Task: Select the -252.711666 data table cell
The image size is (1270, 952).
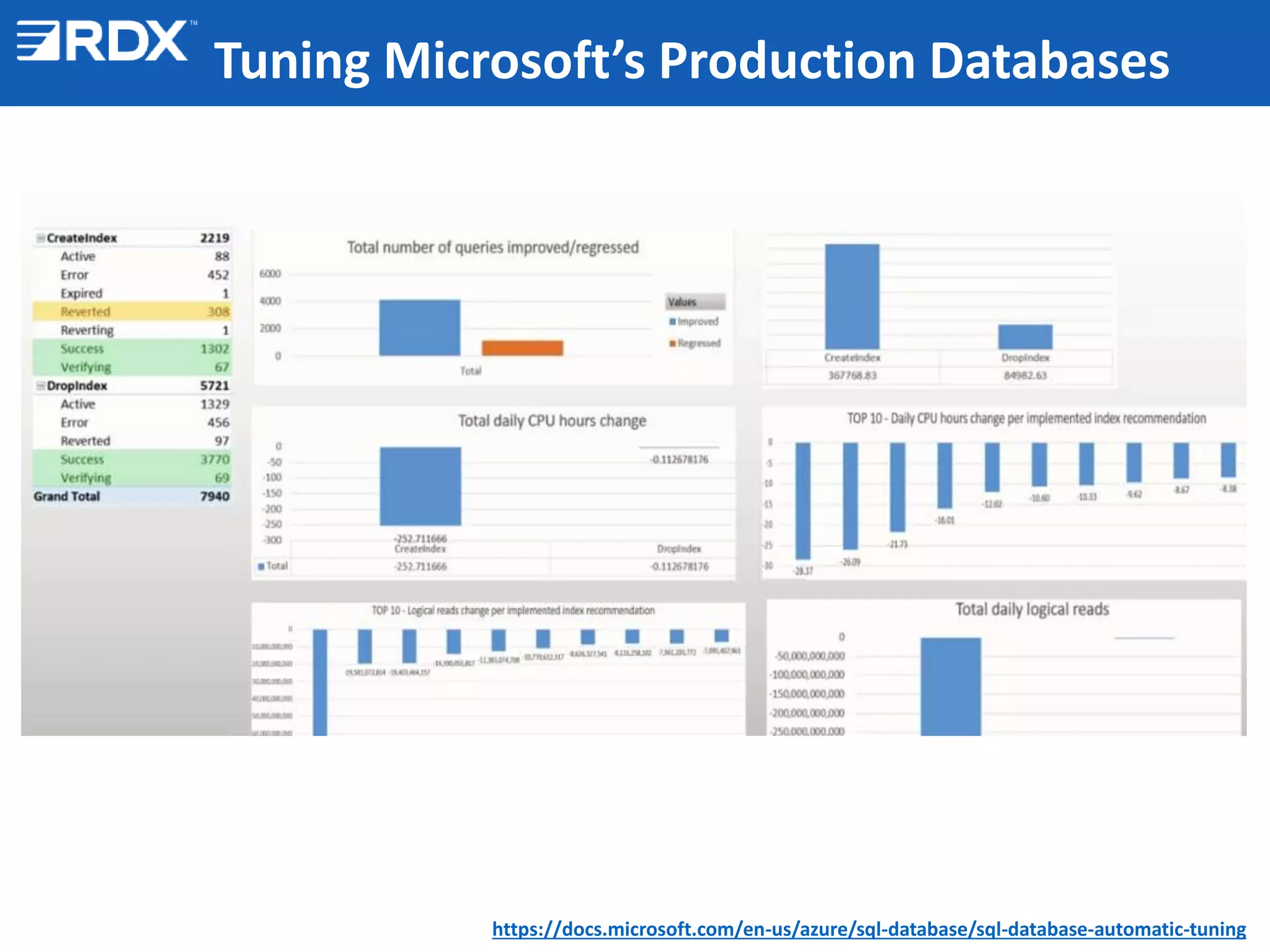Action: pos(420,566)
